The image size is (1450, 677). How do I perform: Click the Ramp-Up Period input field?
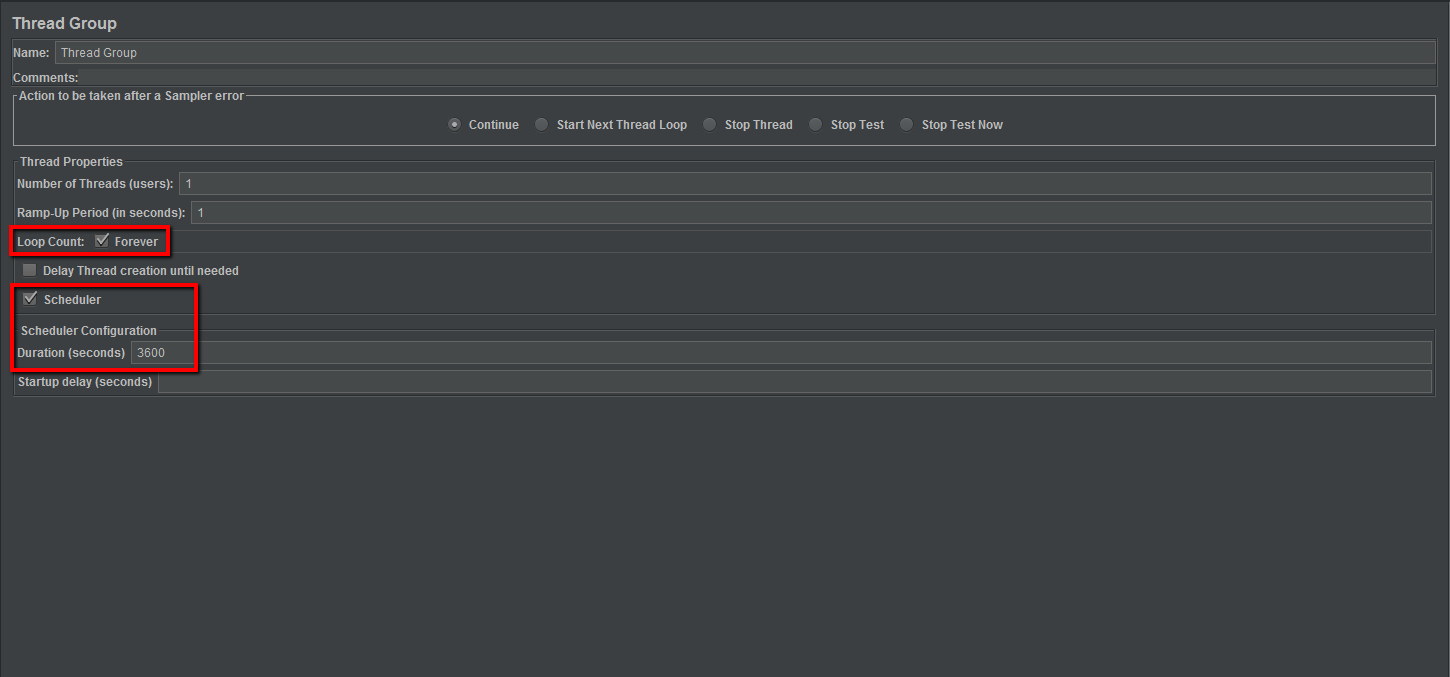810,213
